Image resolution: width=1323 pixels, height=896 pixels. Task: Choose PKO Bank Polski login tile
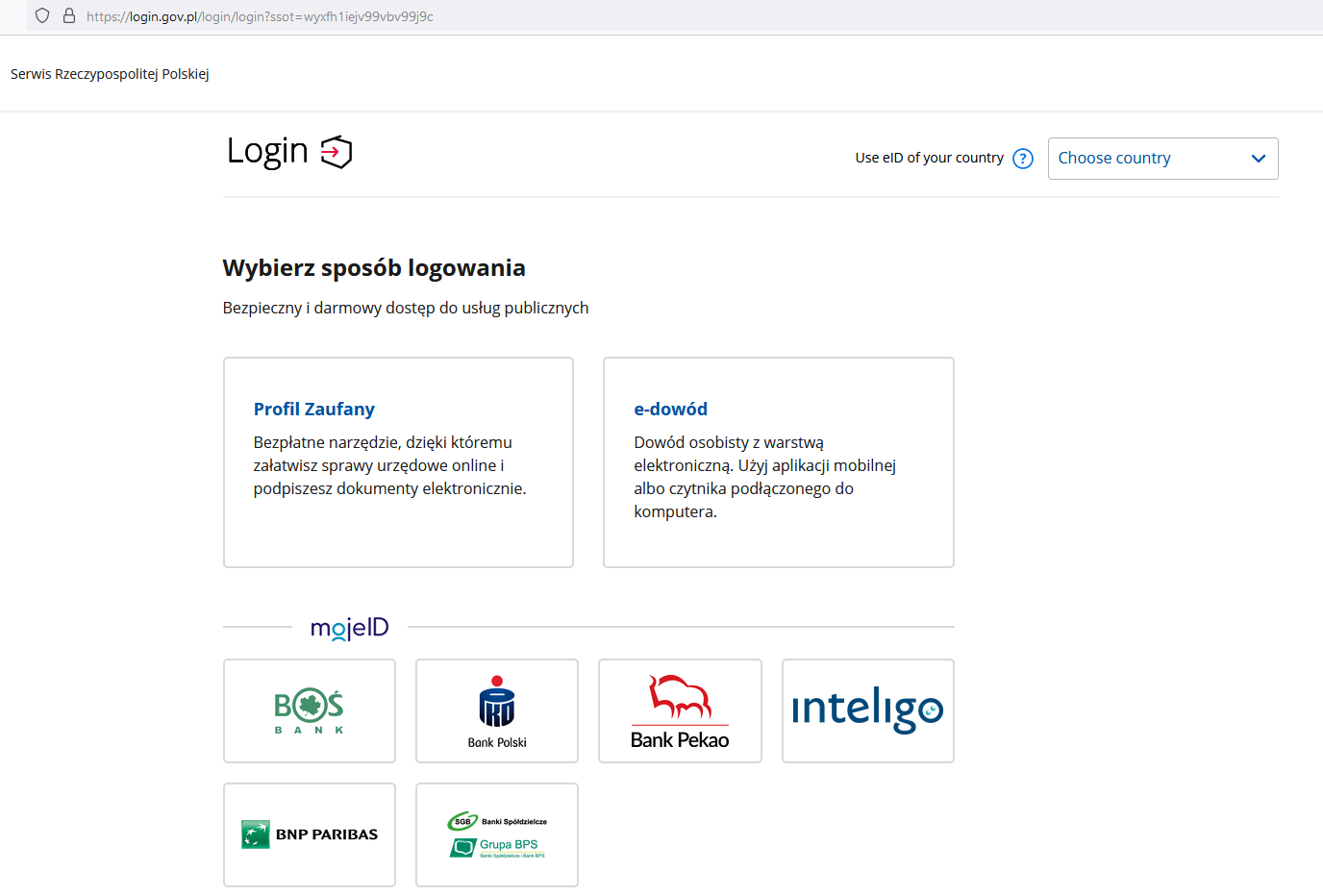tap(496, 710)
